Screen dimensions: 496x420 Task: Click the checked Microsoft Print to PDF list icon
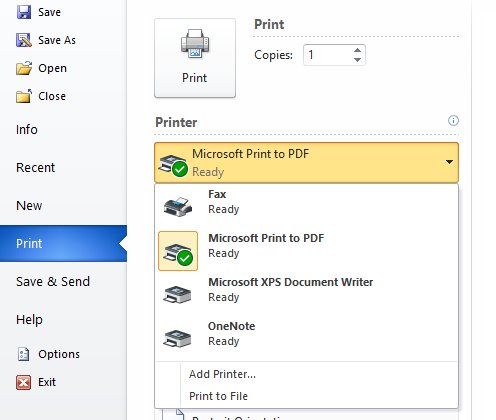pyautogui.click(x=178, y=251)
